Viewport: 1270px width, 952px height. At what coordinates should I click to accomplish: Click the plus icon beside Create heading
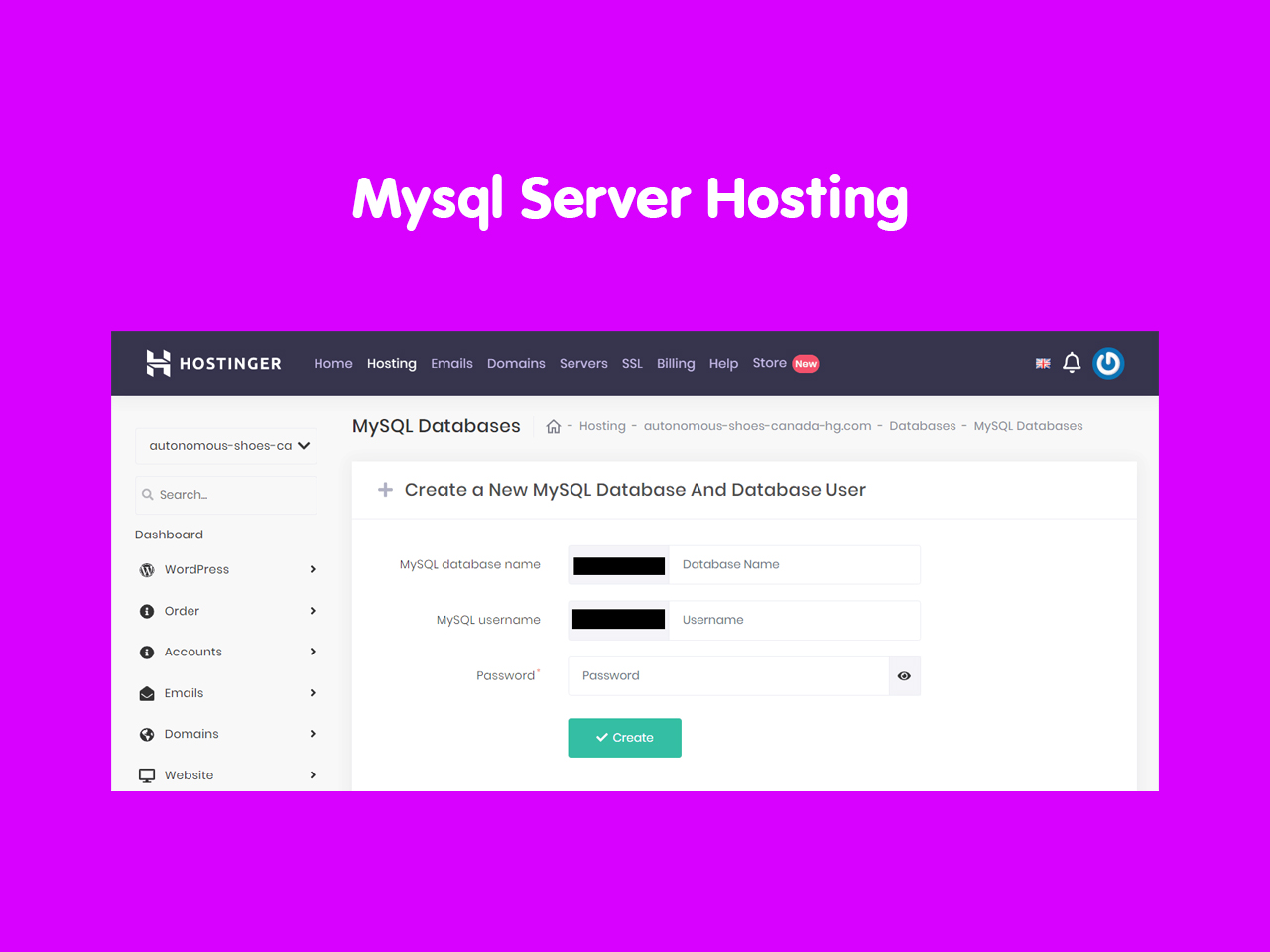coord(385,490)
